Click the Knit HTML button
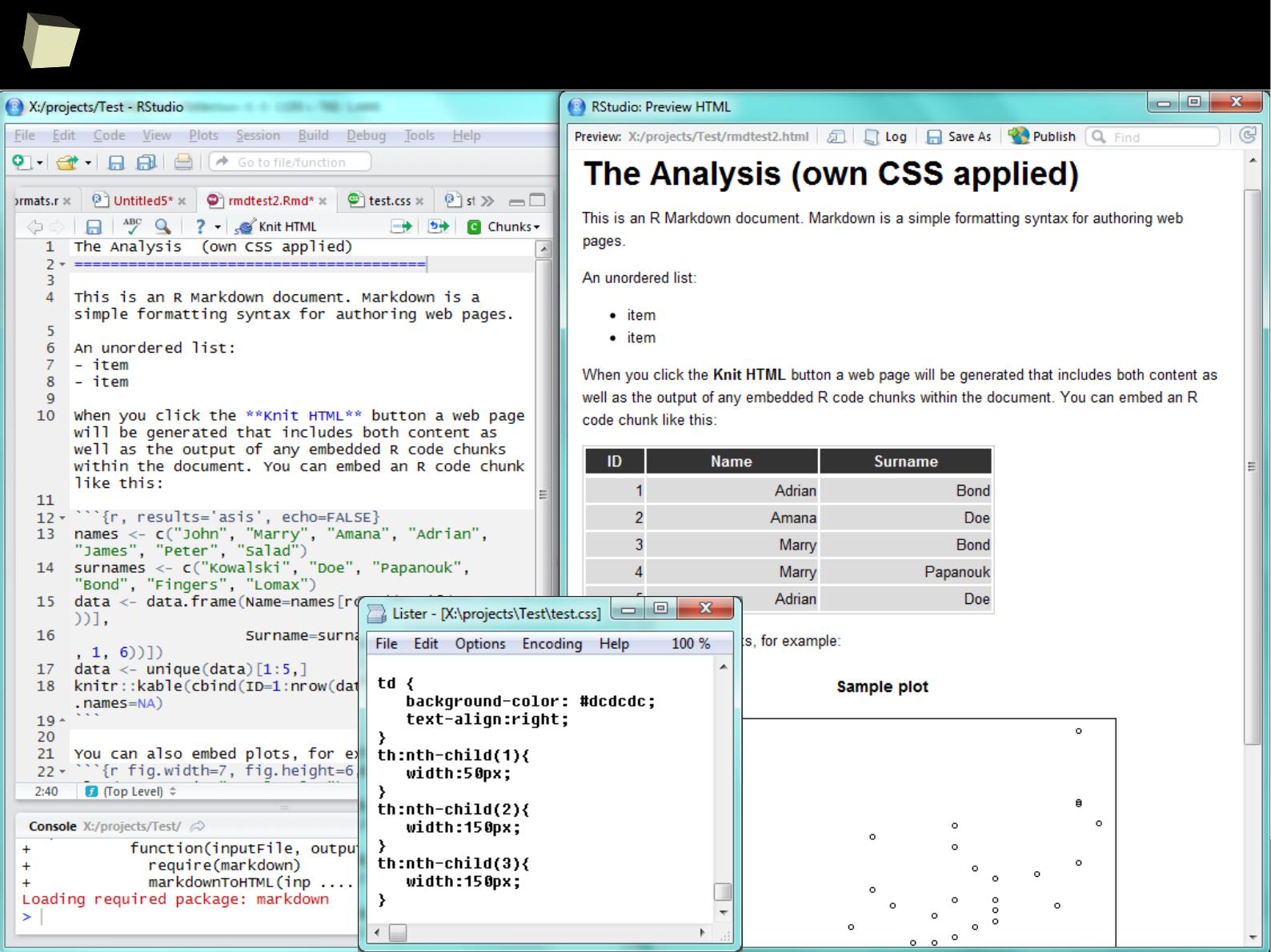 tap(276, 226)
